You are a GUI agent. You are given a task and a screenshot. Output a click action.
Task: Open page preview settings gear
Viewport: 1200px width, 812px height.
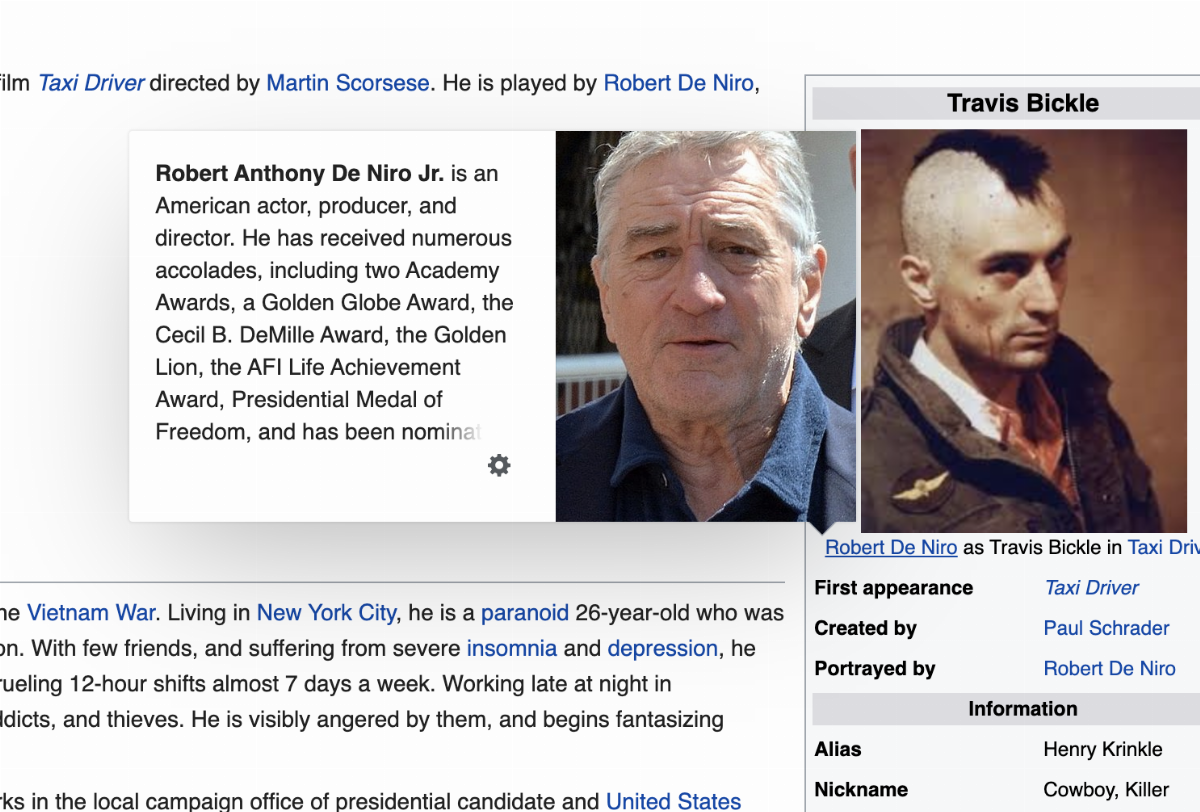pyautogui.click(x=499, y=465)
